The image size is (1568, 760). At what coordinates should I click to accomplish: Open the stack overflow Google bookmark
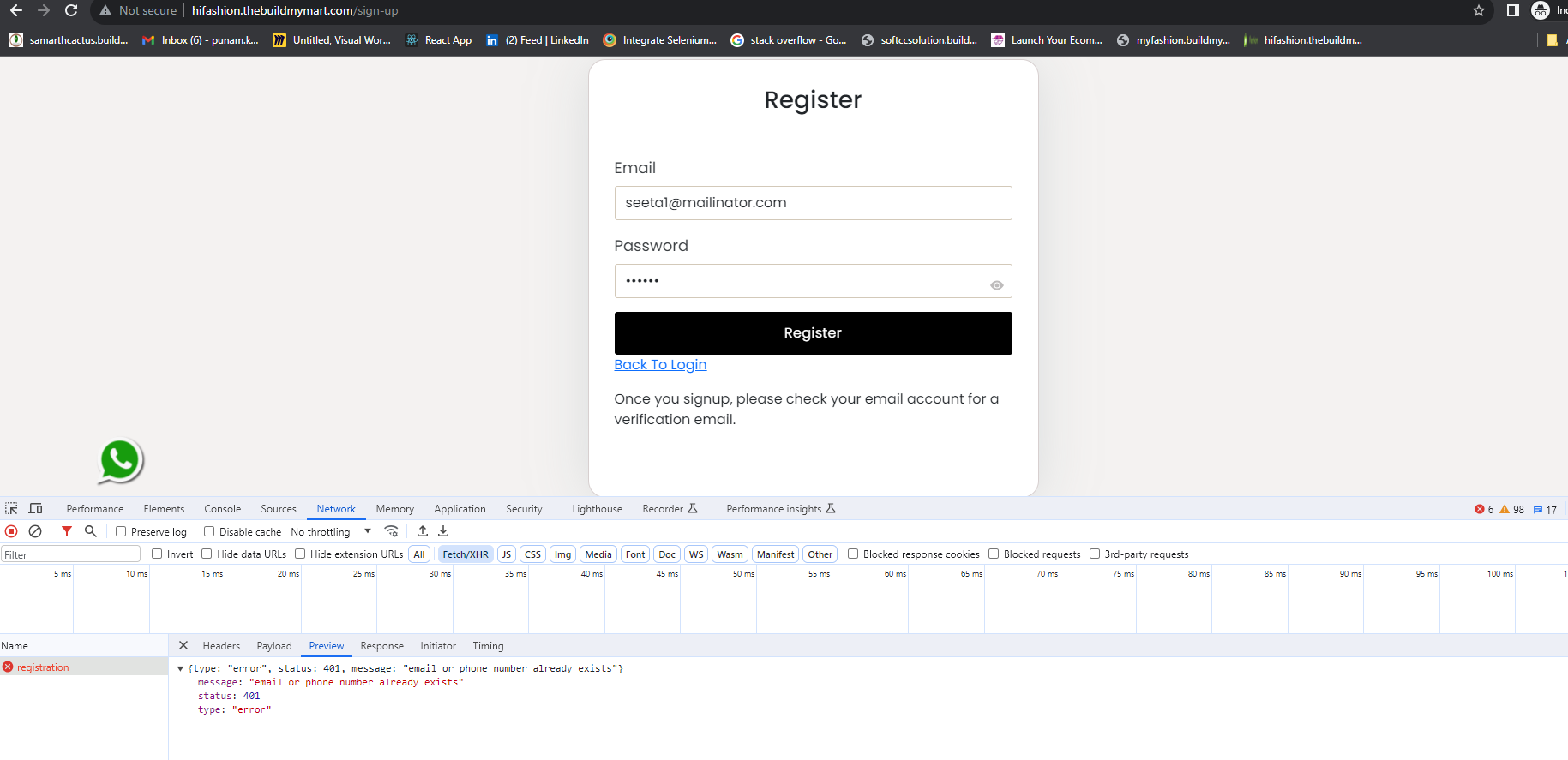point(788,40)
